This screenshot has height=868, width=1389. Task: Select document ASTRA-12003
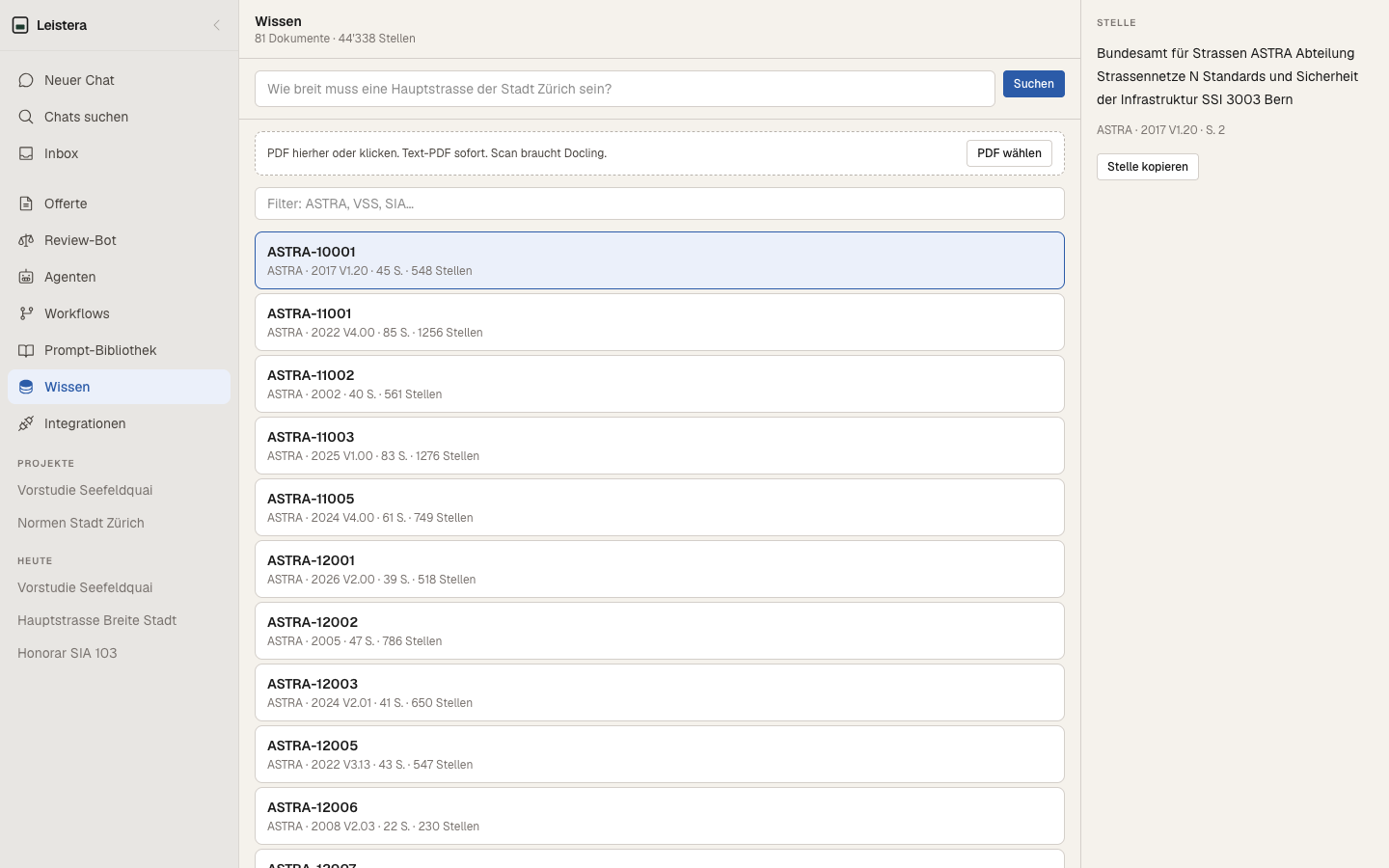pyautogui.click(x=660, y=692)
